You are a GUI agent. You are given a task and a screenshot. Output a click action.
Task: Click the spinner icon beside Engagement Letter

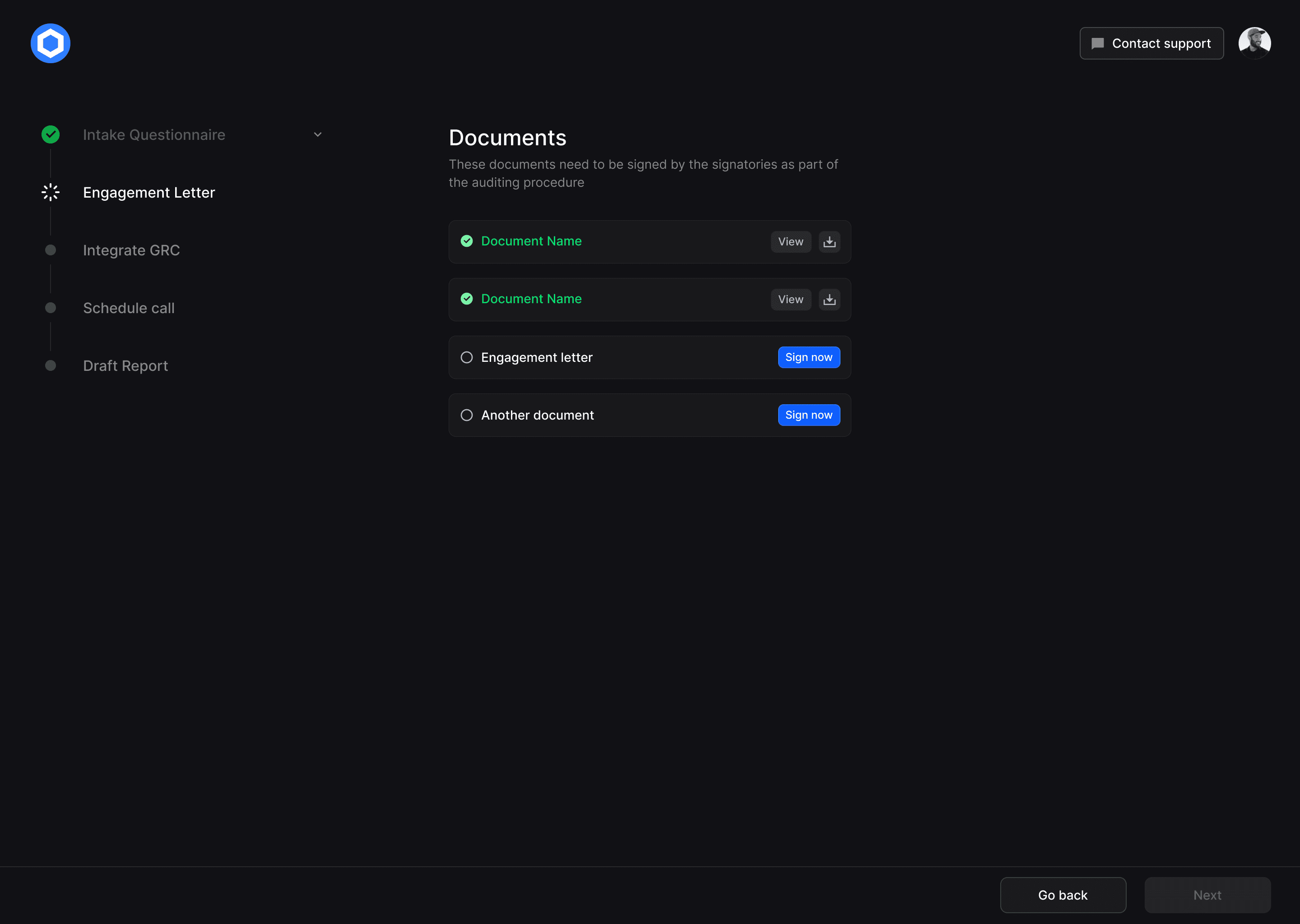[51, 192]
